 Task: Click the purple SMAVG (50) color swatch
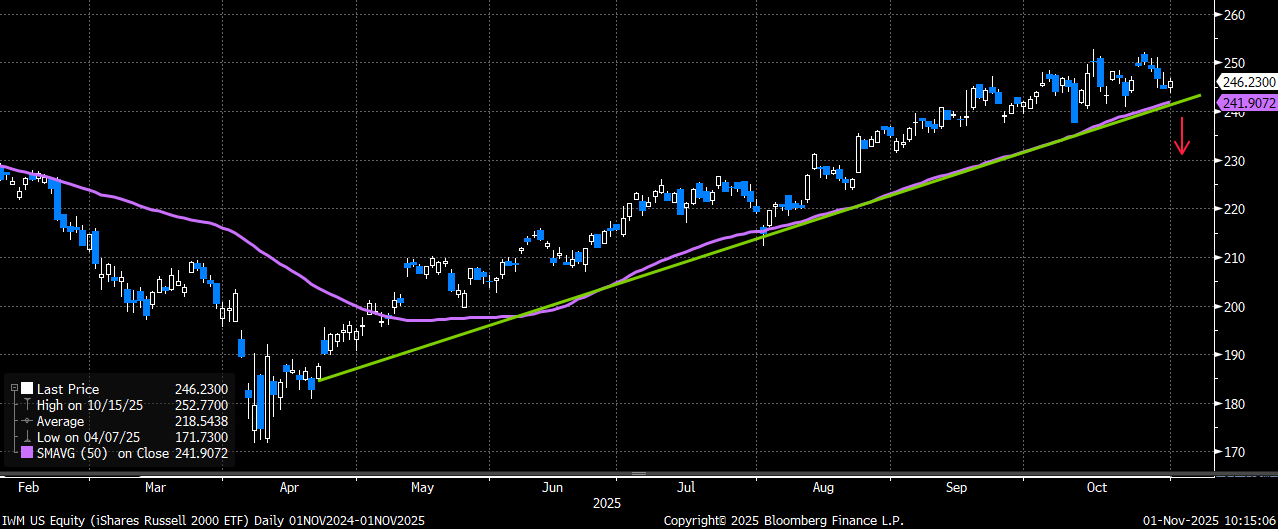[x=27, y=453]
